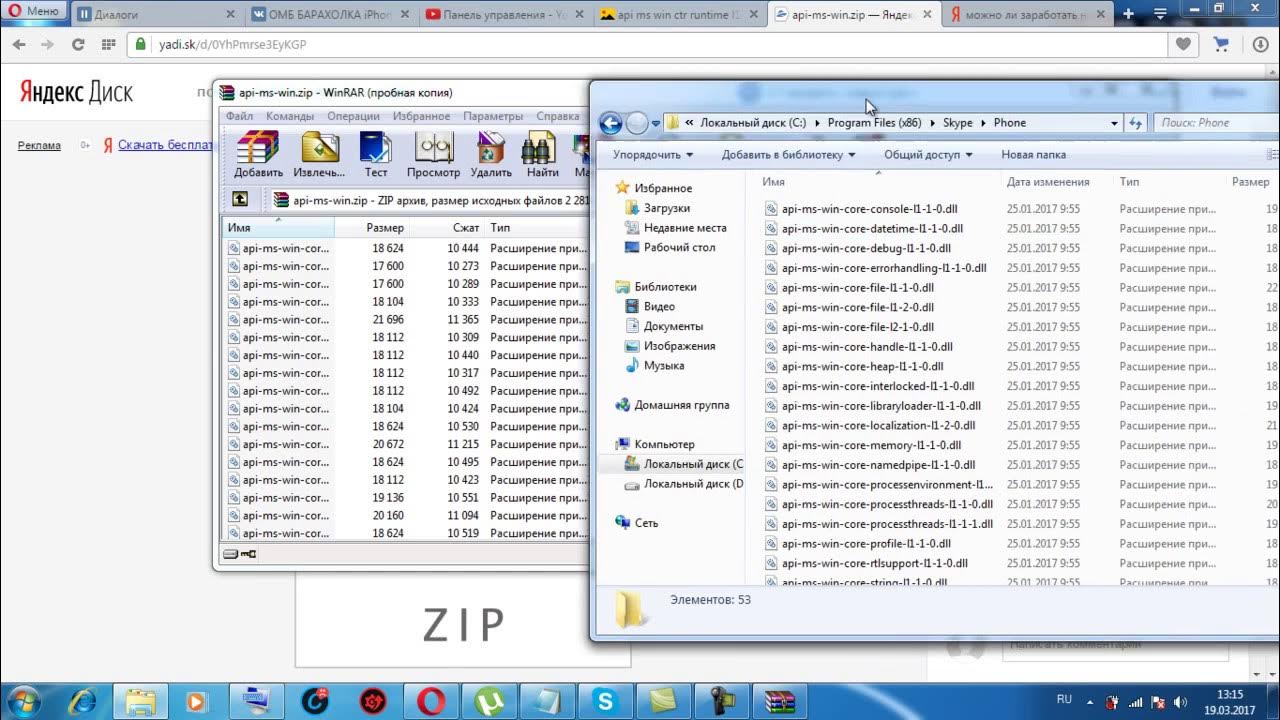Image resolution: width=1280 pixels, height=720 pixels.
Task: Select Локальный диск (D in sidebar
Action: [x=693, y=484]
